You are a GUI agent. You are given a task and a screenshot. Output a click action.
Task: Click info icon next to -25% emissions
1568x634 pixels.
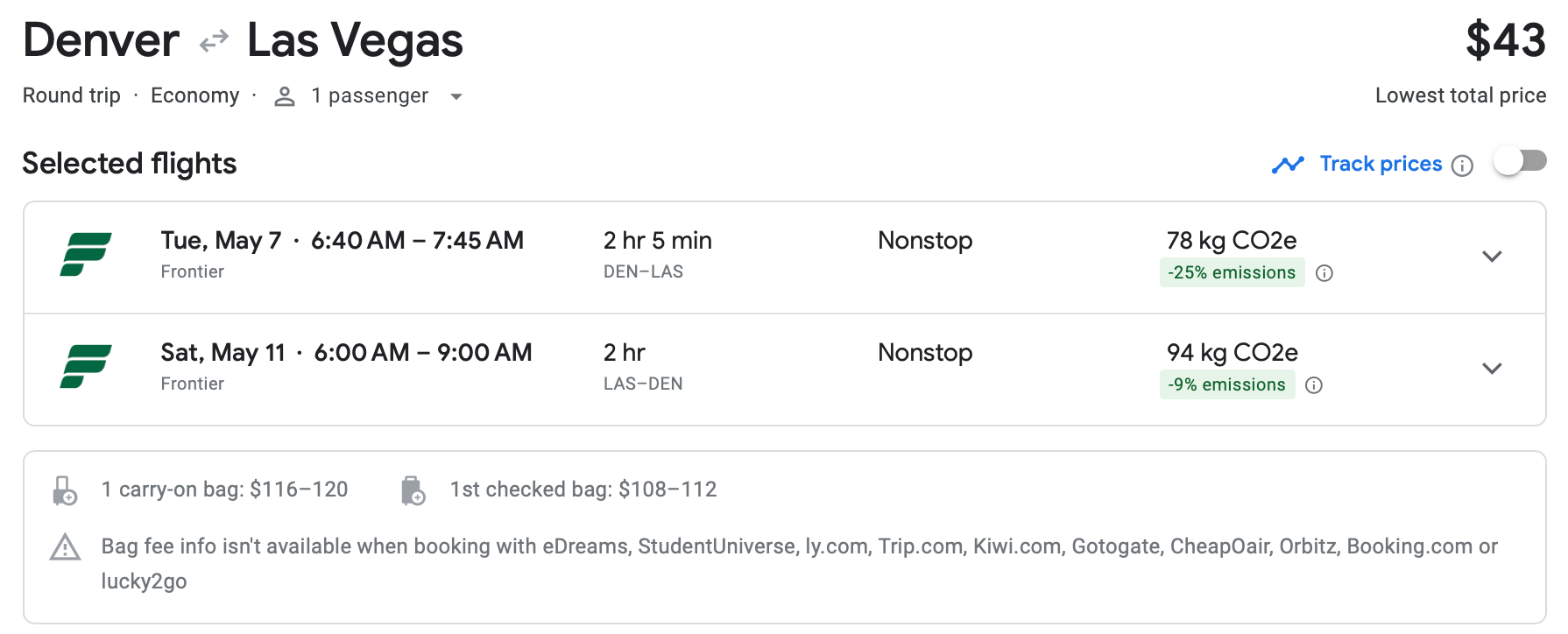pos(1324,273)
